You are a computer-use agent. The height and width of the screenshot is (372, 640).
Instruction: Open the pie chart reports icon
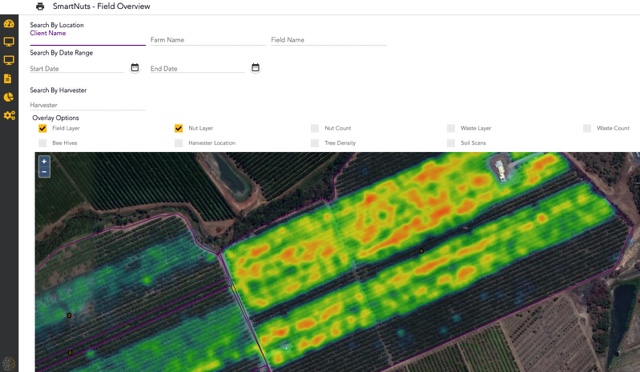point(9,97)
